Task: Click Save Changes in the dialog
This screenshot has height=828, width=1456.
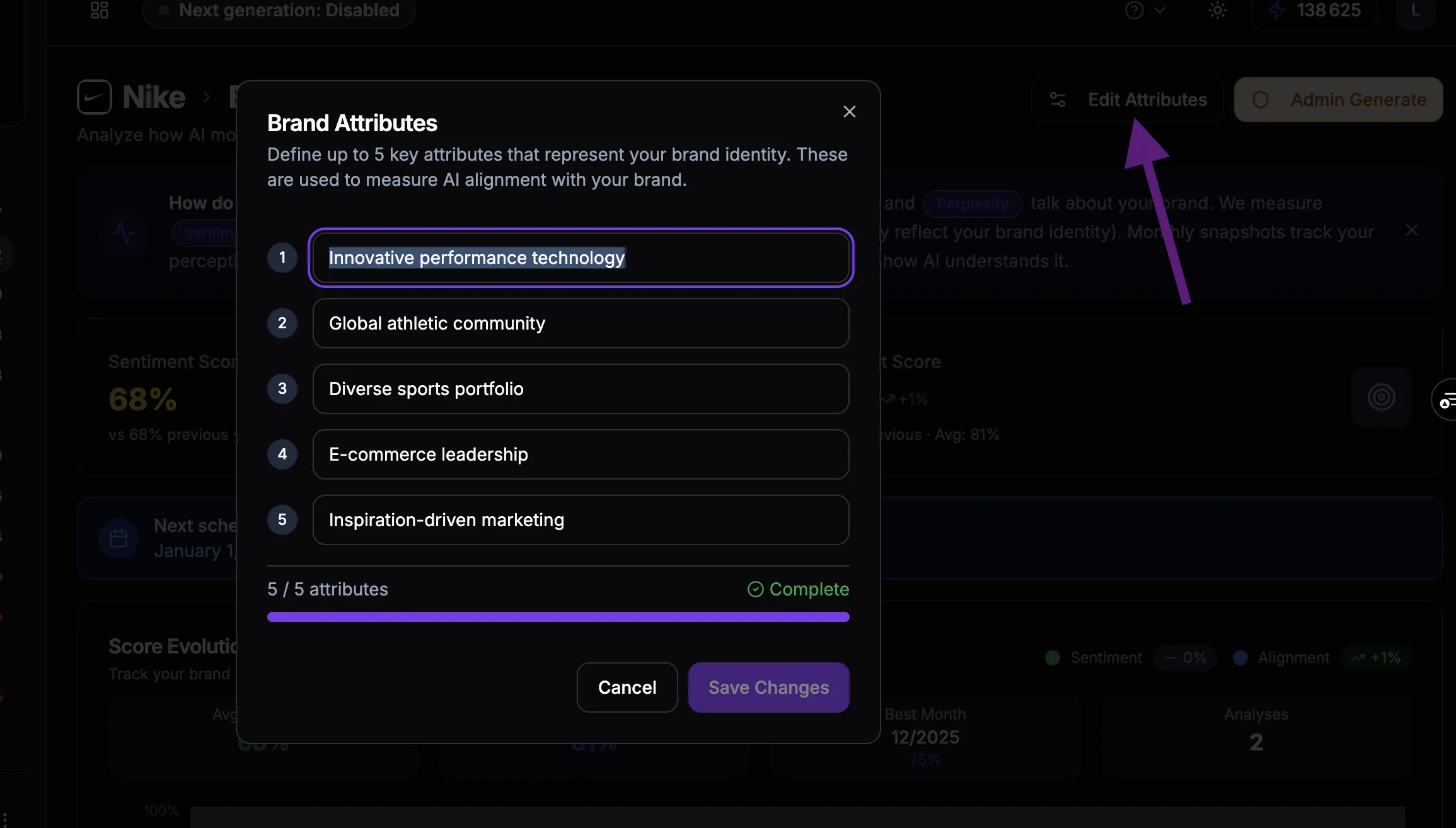Action: [x=768, y=687]
